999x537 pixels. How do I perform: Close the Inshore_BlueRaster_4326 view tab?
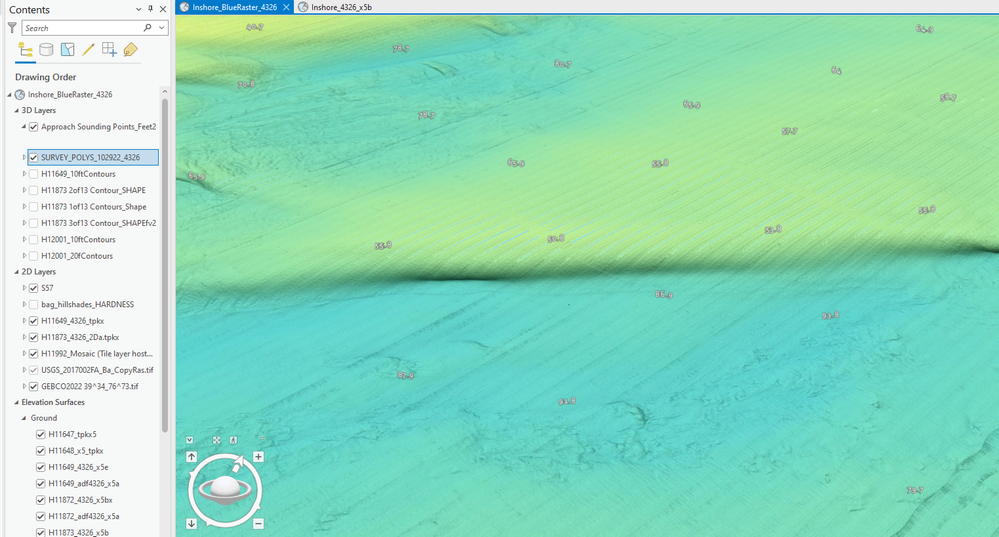click(286, 7)
